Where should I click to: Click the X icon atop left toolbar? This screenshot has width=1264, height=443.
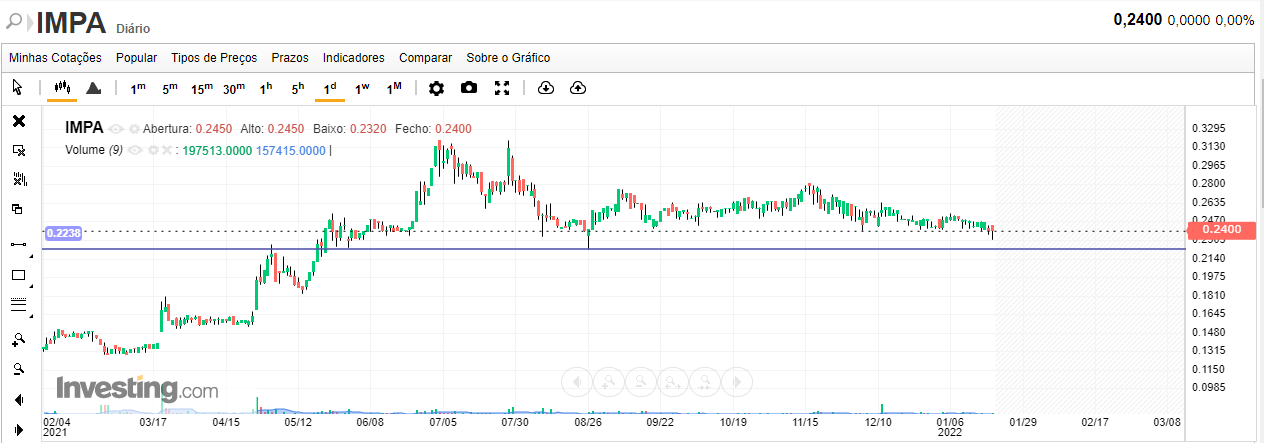[18, 121]
